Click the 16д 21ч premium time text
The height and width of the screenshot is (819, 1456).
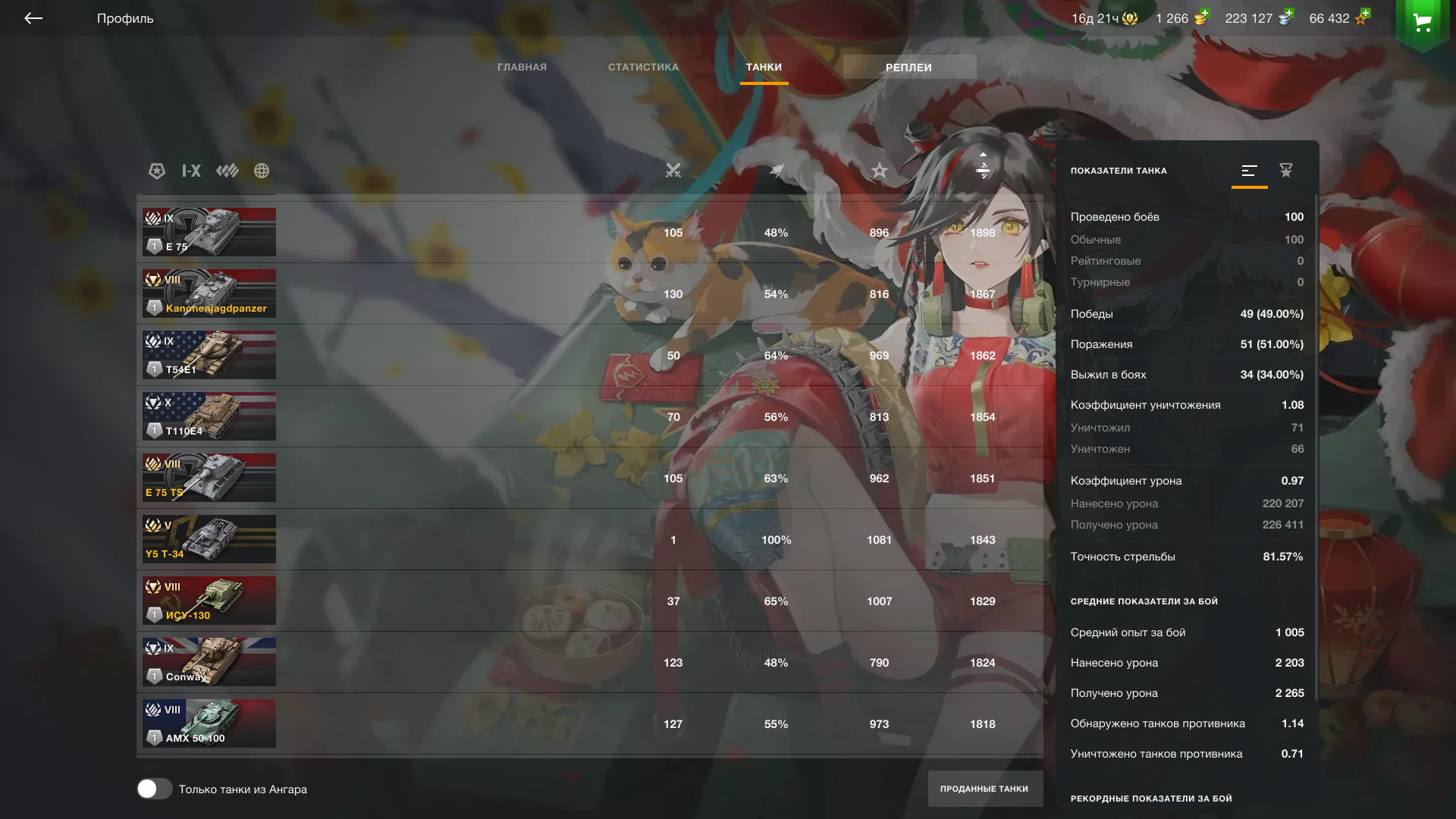[x=1095, y=18]
